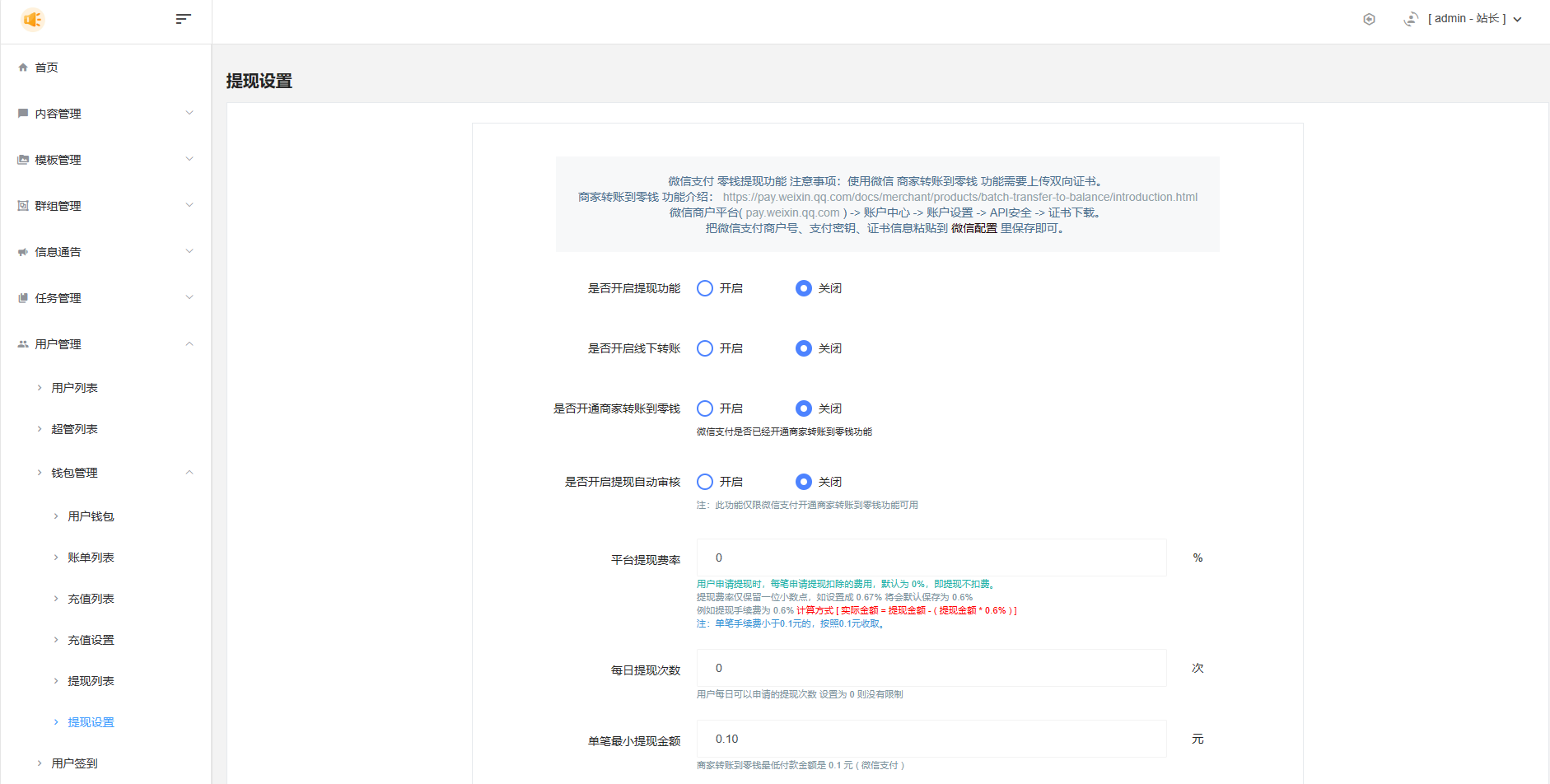Focus the 单笔最小提现金额 input field

click(x=931, y=739)
